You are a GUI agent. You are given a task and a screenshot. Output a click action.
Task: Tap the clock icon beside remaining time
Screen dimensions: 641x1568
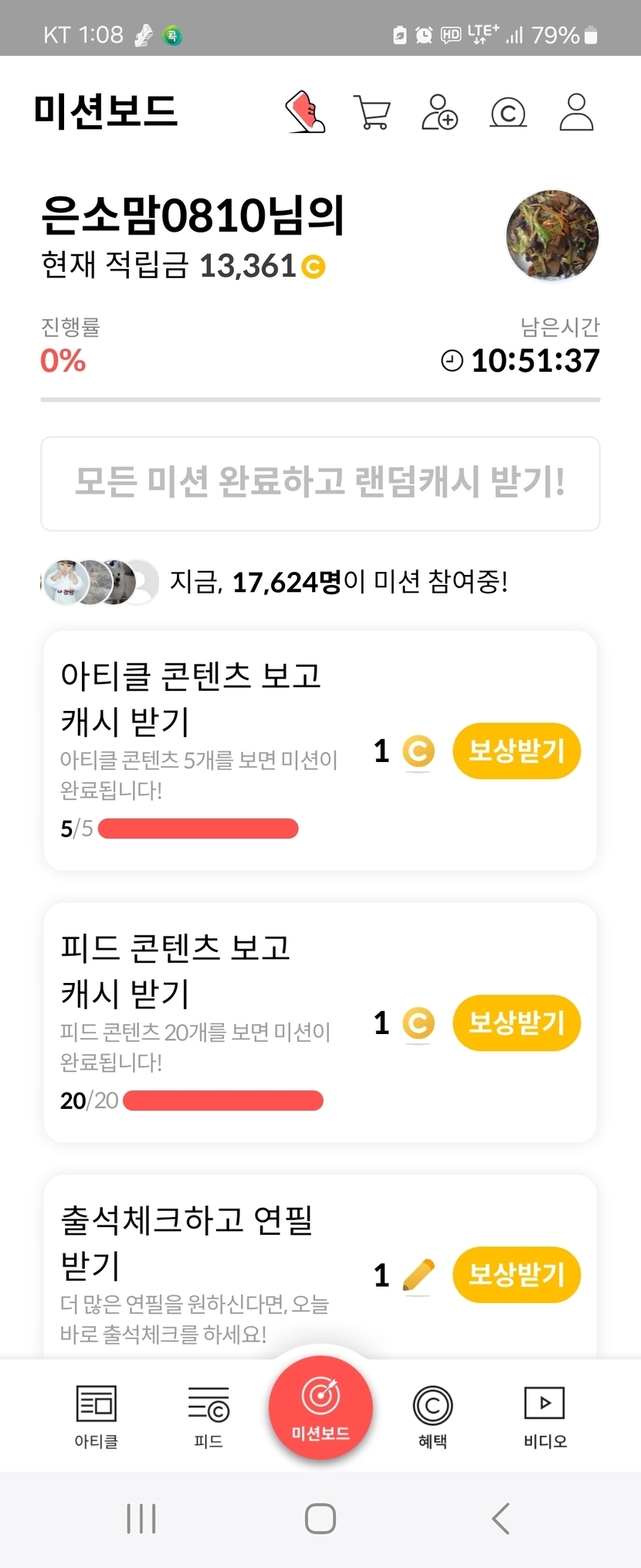452,360
